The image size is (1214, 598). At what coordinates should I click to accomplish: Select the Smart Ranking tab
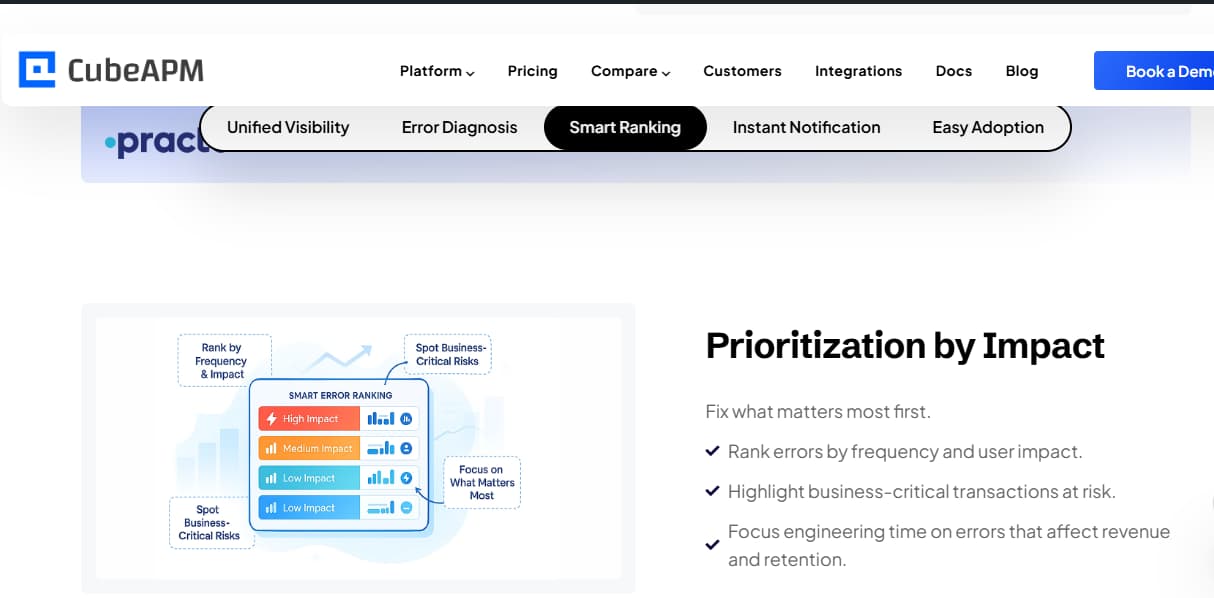tap(625, 127)
